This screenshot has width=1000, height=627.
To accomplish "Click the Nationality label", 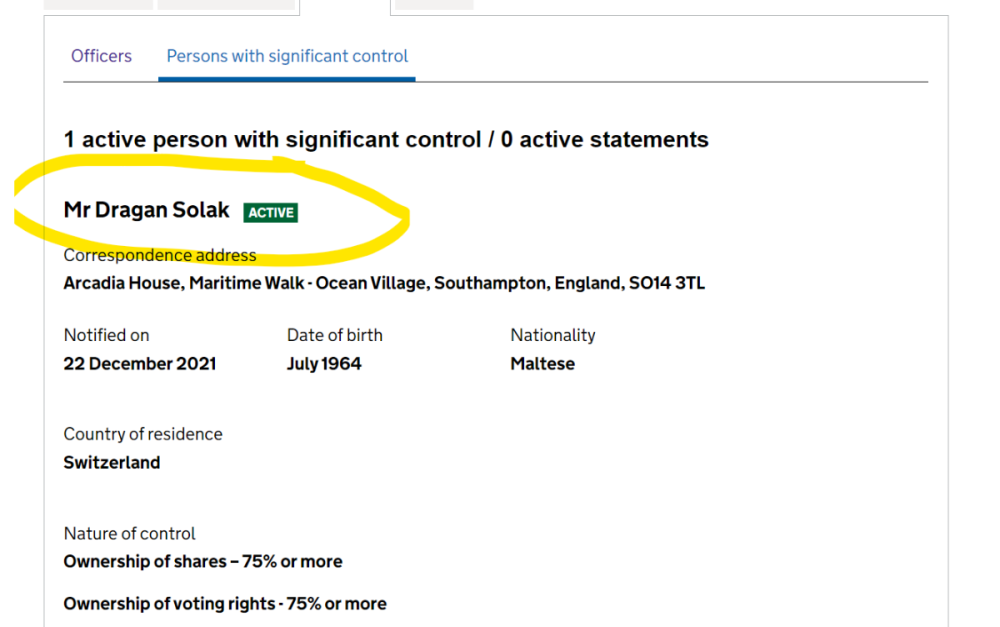I will [552, 335].
